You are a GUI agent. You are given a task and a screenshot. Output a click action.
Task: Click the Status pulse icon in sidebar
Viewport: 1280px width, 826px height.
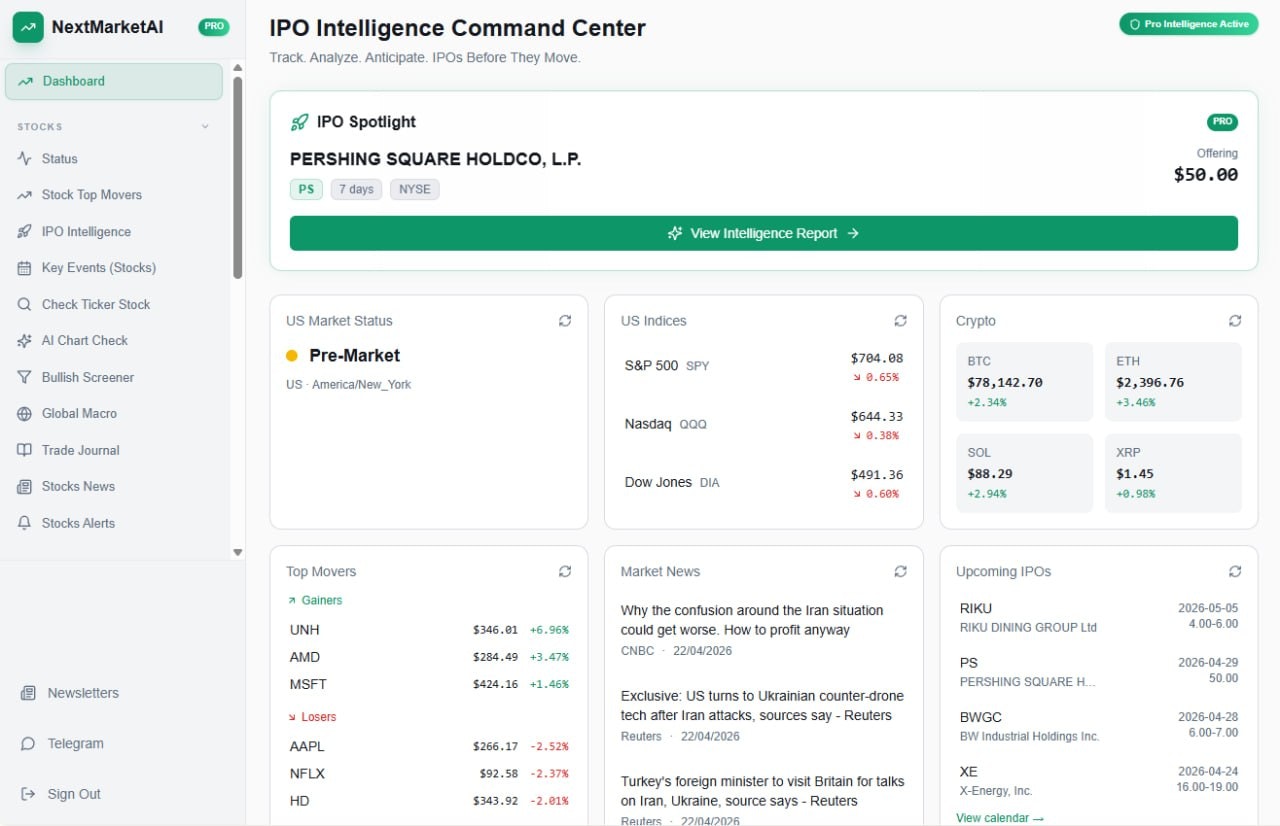(25, 159)
